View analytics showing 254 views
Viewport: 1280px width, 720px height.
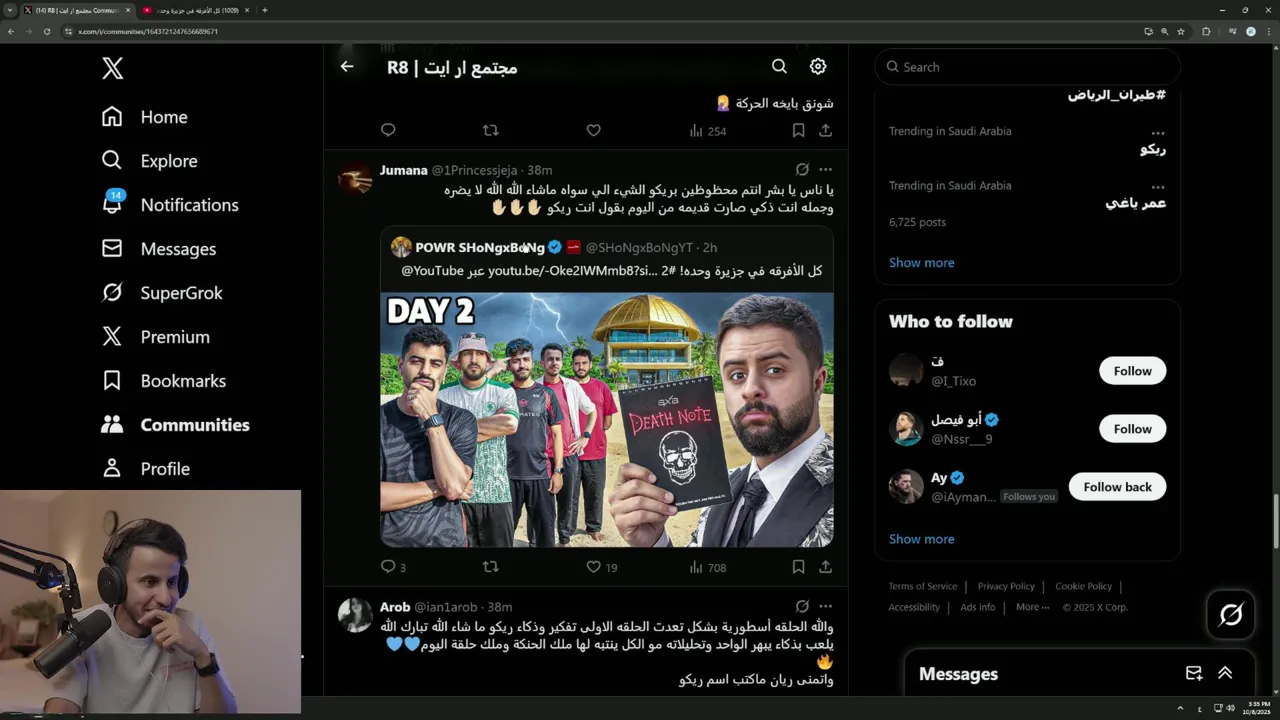[708, 131]
